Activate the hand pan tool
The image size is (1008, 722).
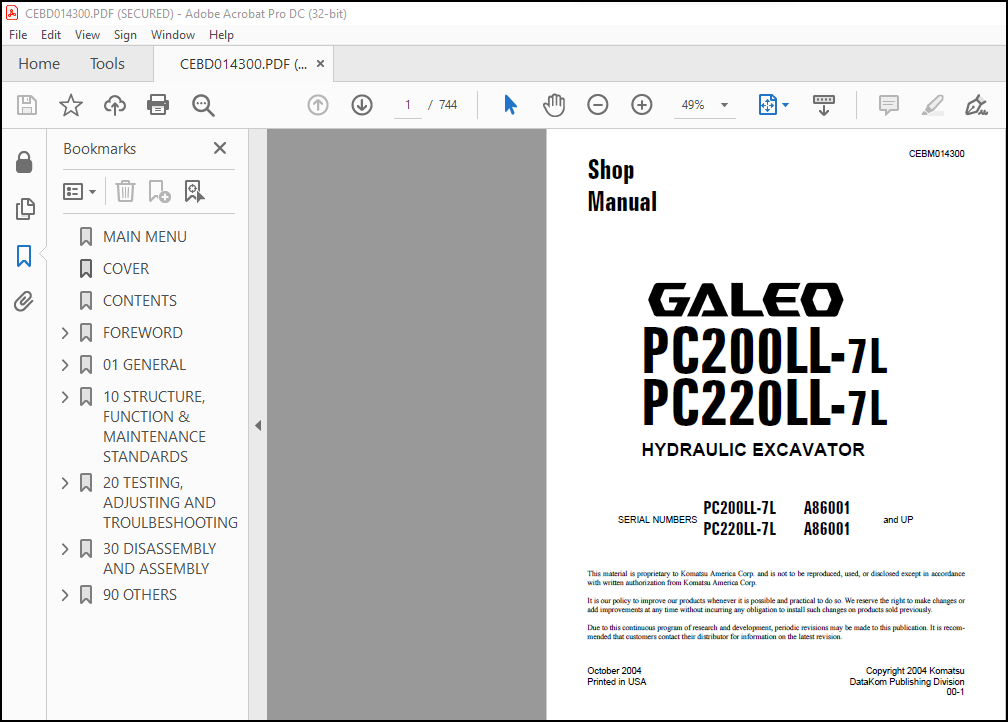(554, 105)
